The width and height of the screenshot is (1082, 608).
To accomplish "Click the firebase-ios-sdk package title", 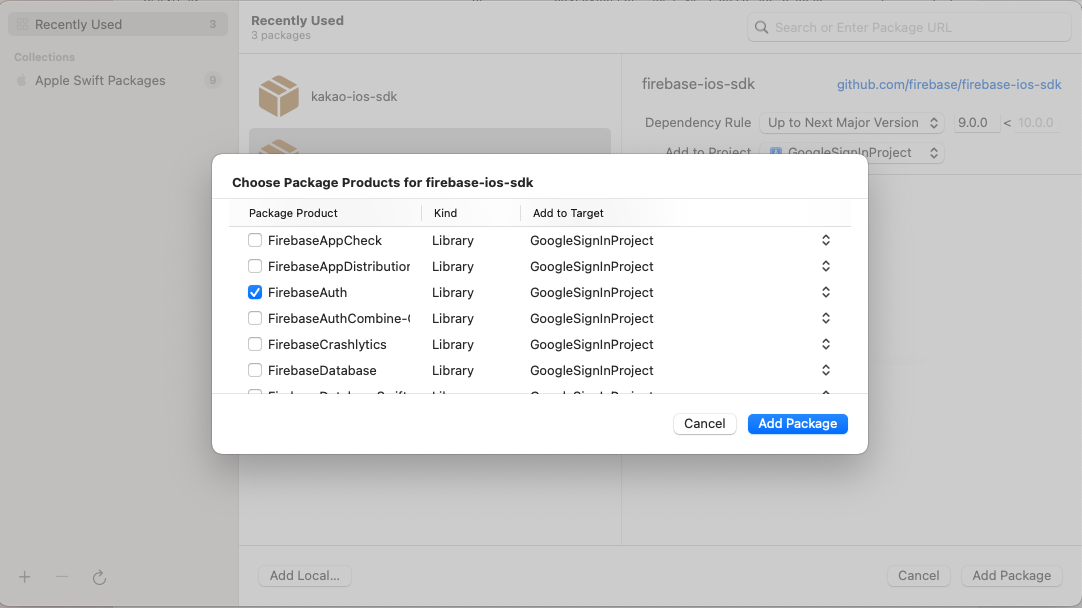I will click(x=698, y=84).
